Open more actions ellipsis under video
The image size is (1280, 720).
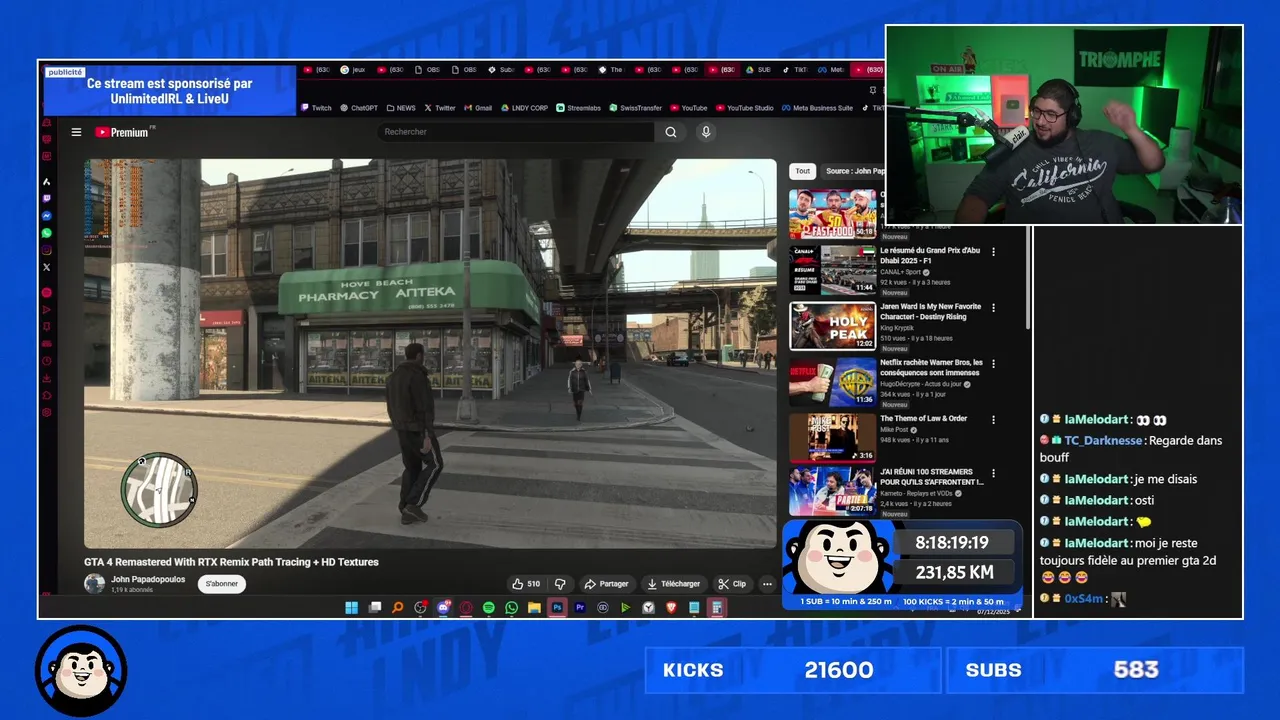[x=767, y=584]
